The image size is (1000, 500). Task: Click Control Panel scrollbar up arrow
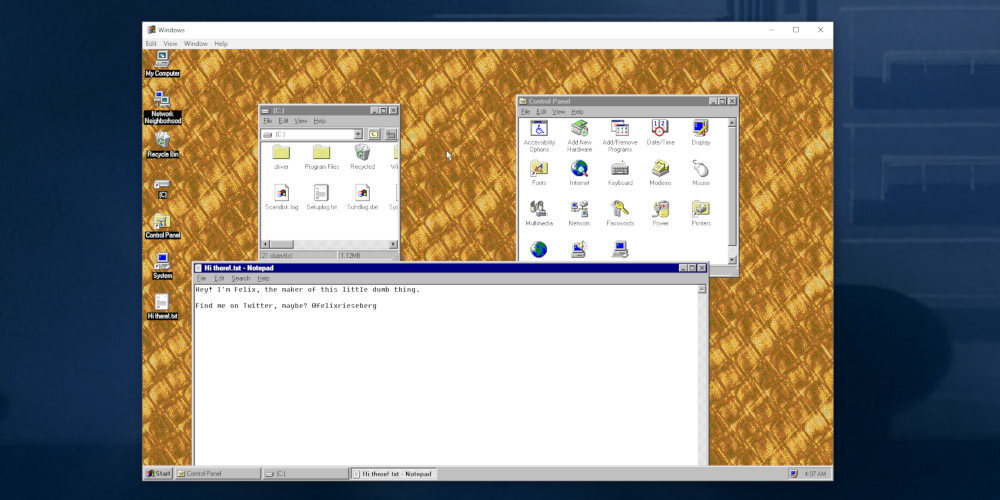click(732, 122)
